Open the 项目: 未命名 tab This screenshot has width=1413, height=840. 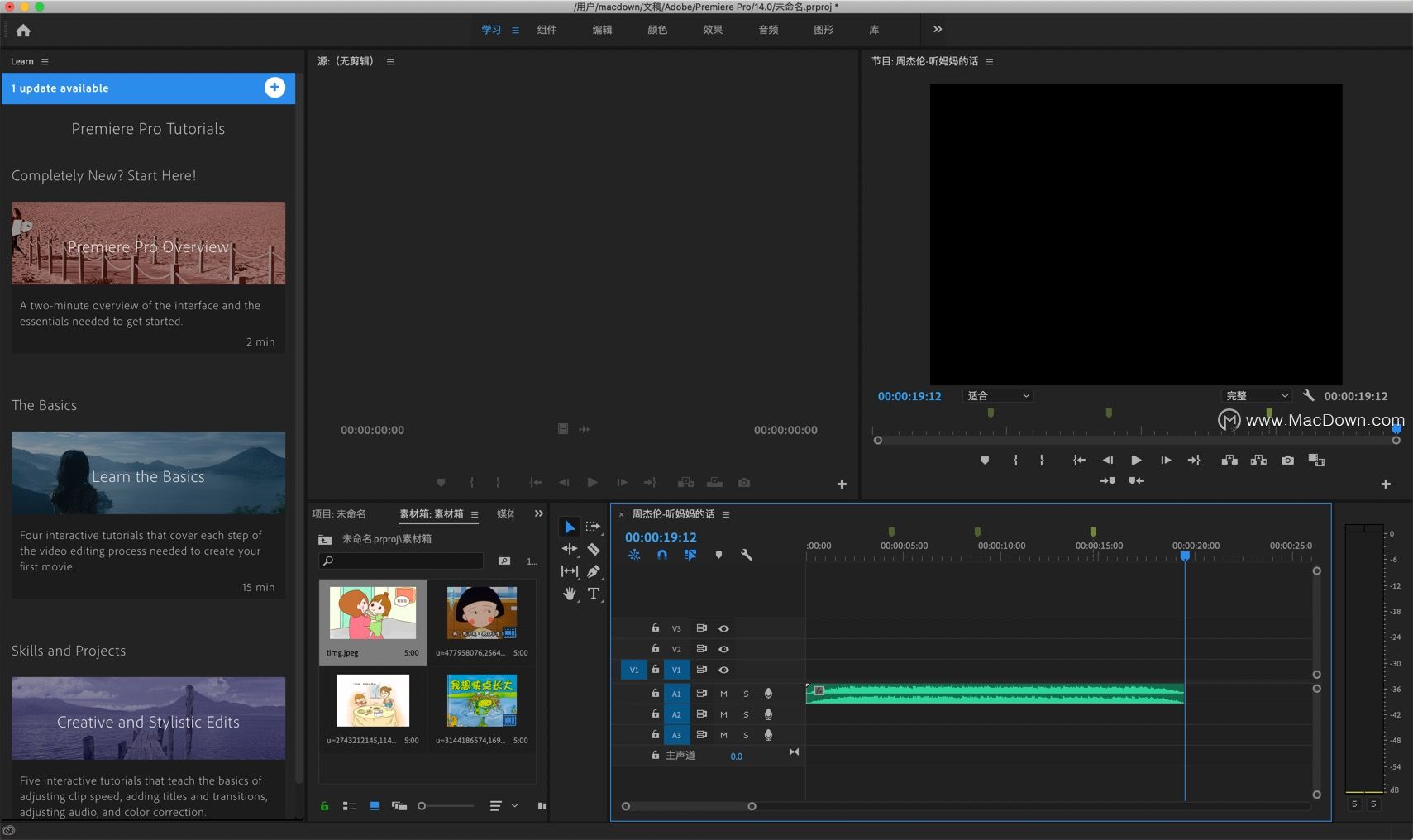pos(339,514)
